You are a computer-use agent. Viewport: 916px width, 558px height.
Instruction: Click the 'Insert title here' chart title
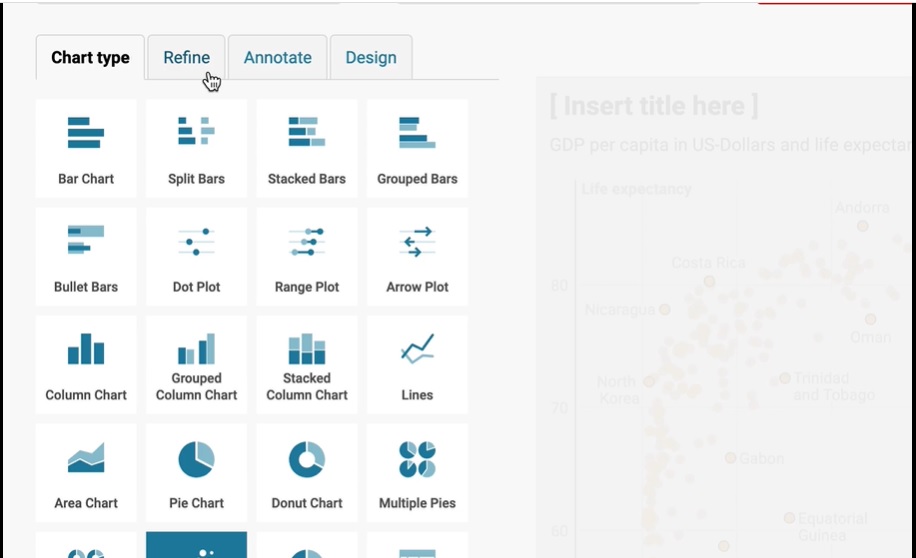tap(654, 106)
